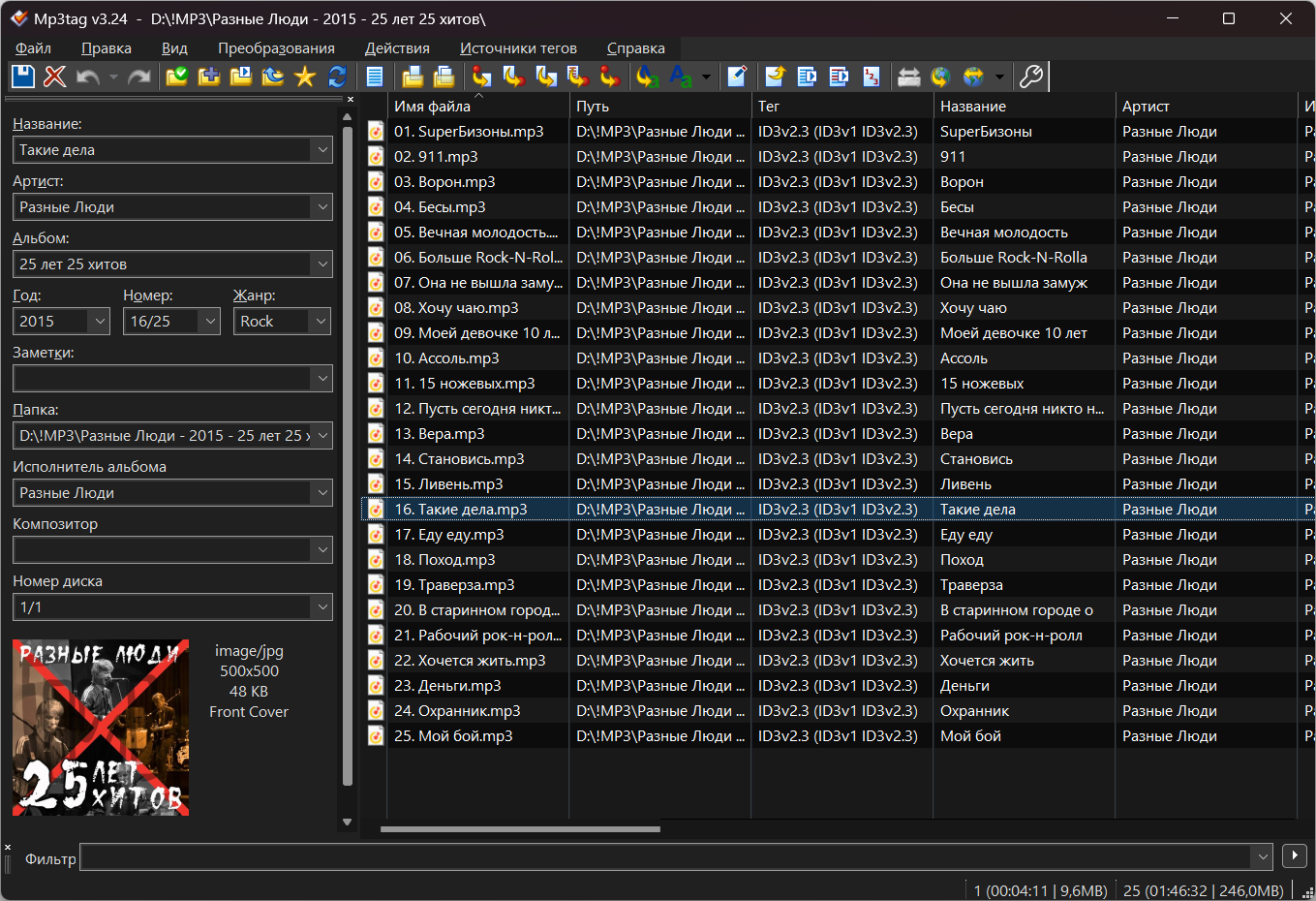Screen dimensions: 1316x901
Task: Expand the Артист field dropdown
Action: click(322, 206)
